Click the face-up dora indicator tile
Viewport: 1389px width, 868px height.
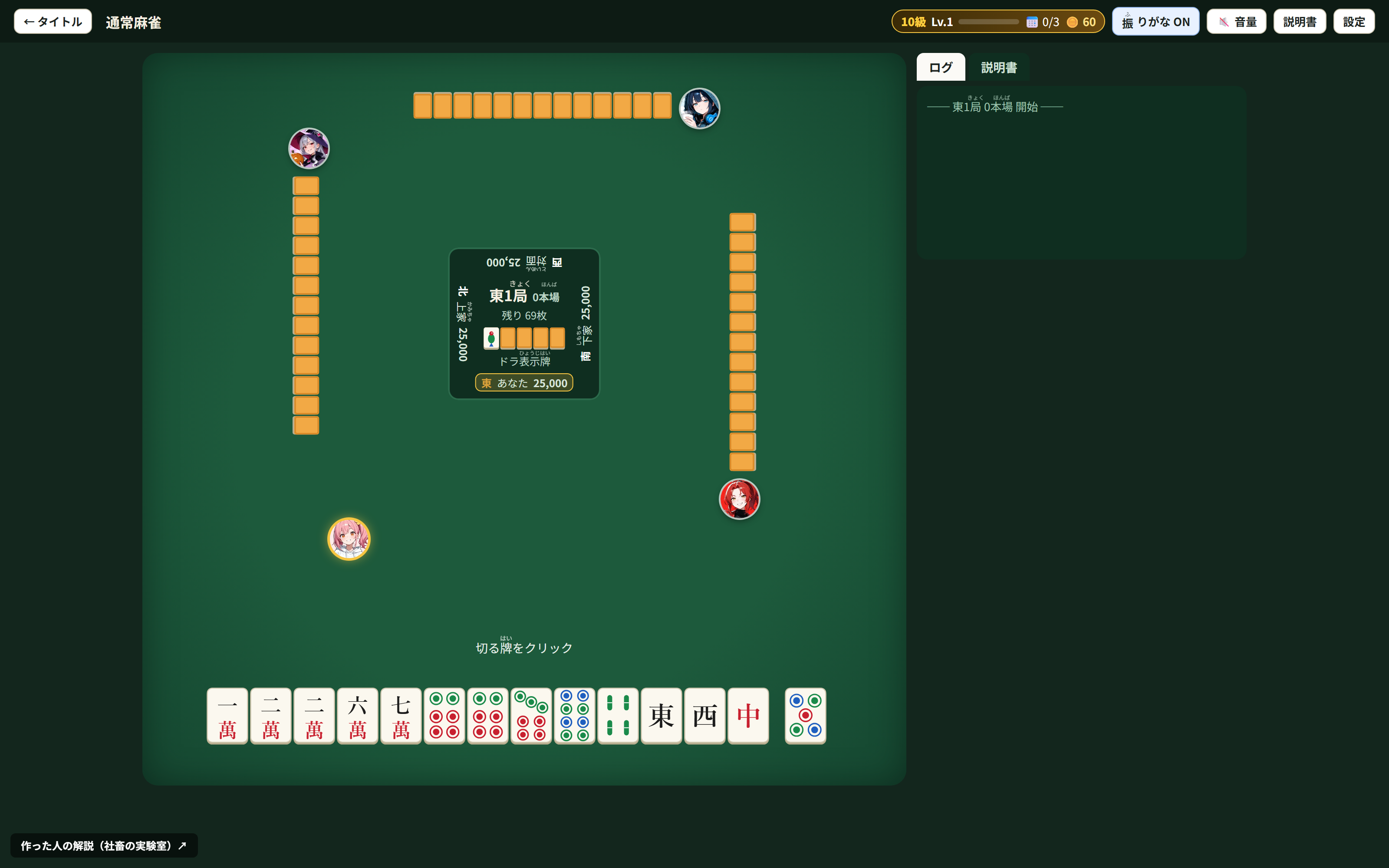491,338
